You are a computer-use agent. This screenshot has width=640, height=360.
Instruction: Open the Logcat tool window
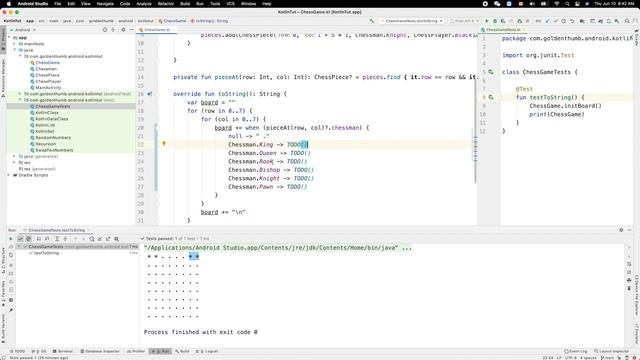207,351
